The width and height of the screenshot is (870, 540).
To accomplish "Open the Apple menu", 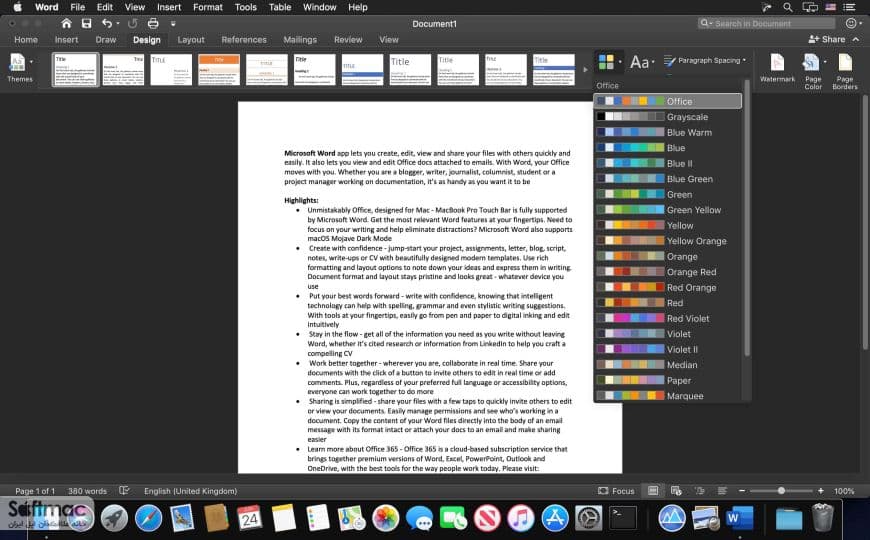I will (x=17, y=7).
